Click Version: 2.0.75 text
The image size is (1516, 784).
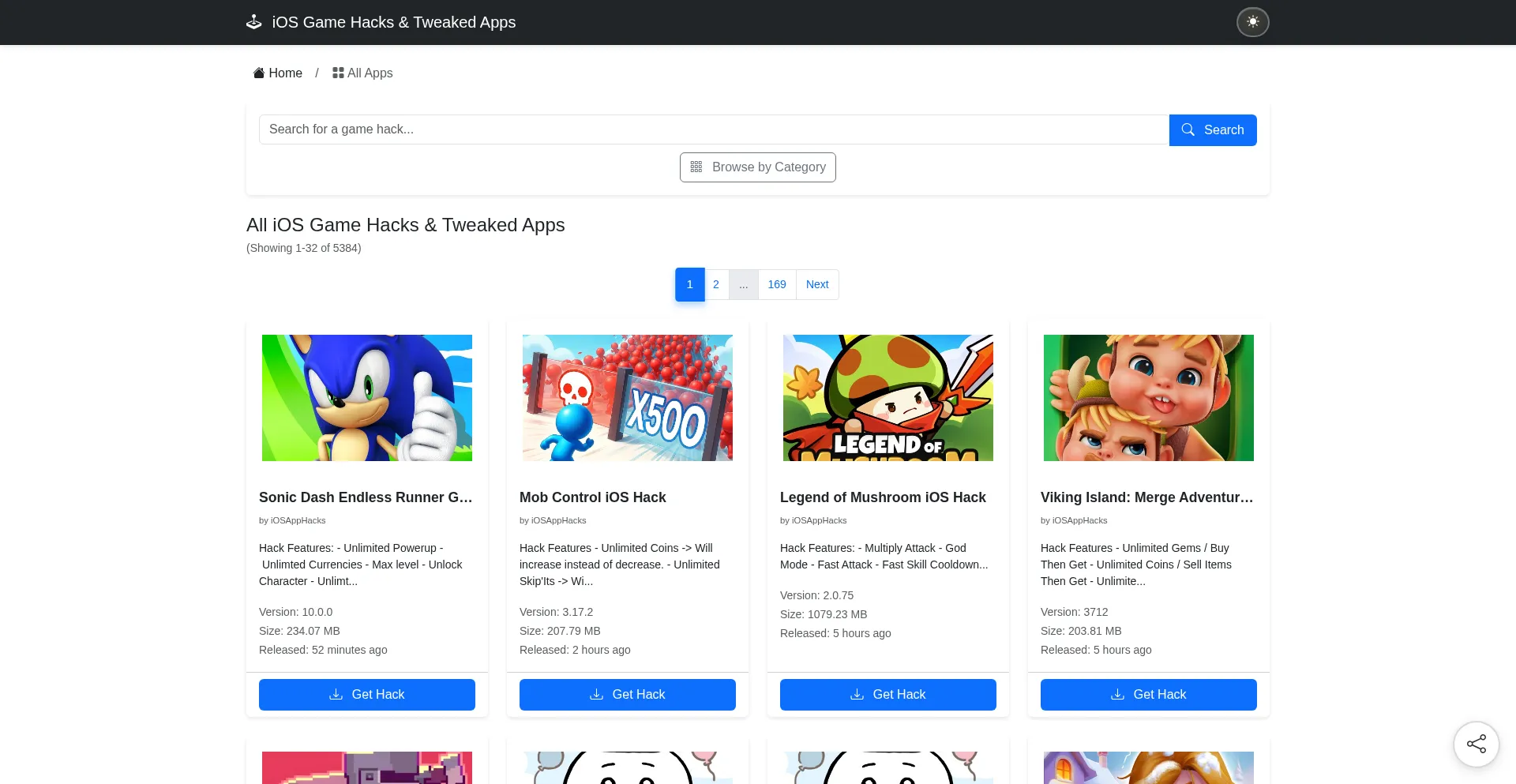click(x=817, y=595)
